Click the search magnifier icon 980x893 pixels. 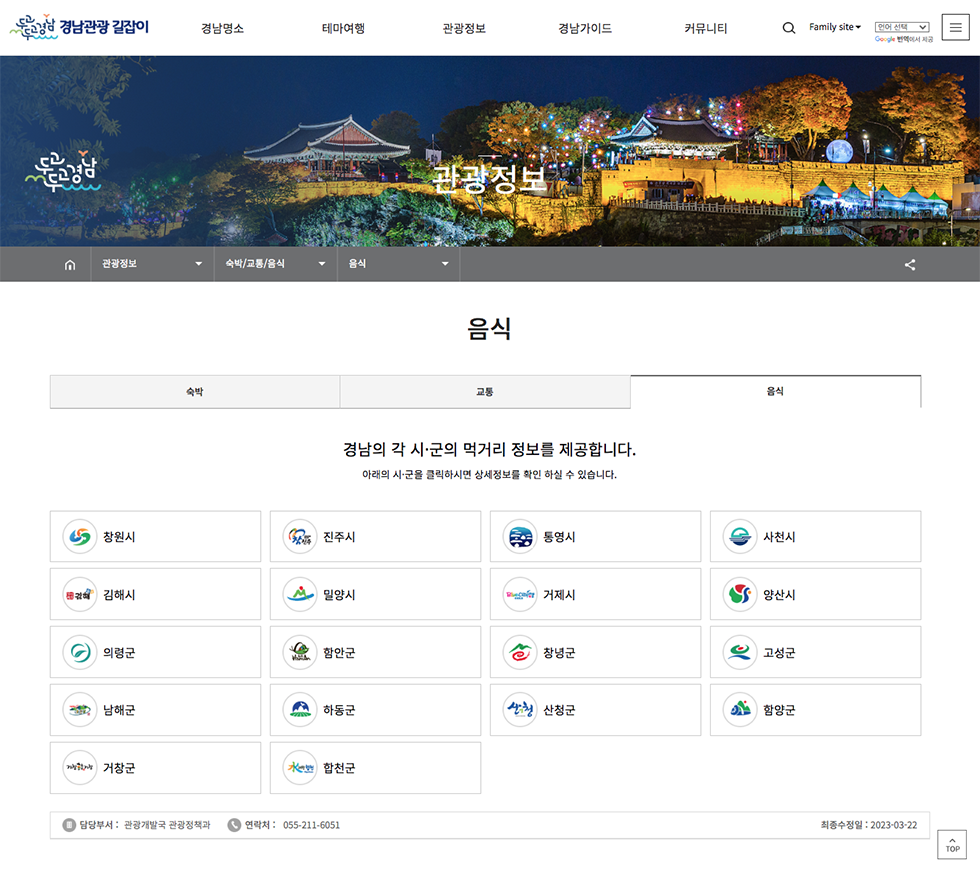coord(788,28)
